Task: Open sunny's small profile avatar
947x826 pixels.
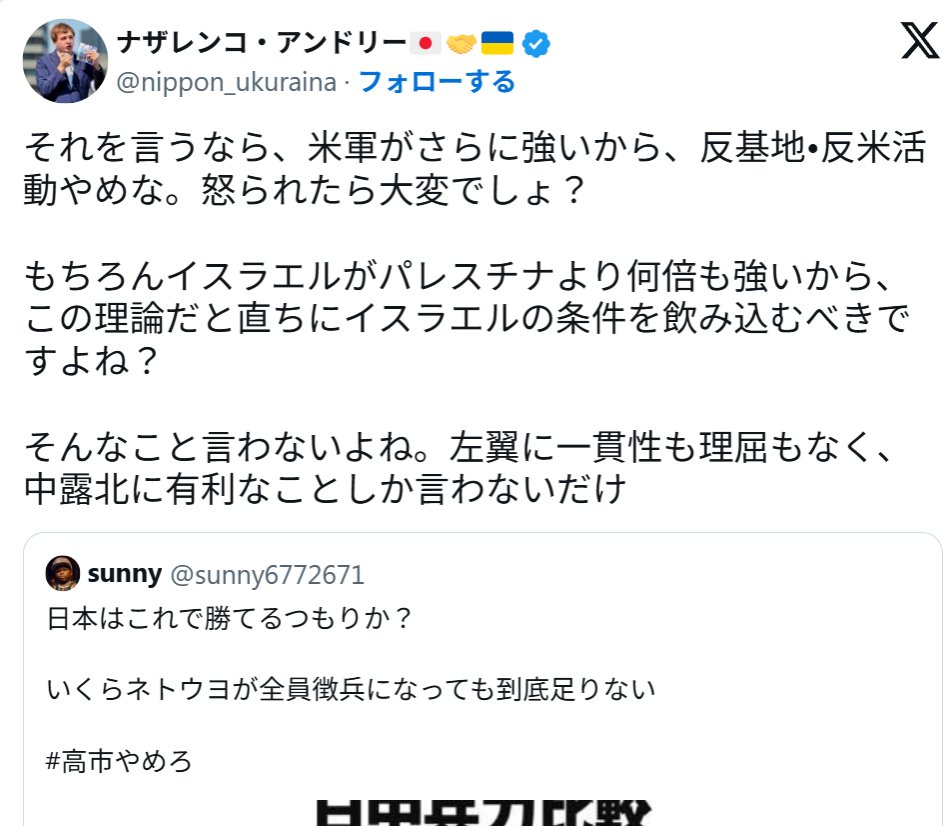Action: click(63, 574)
